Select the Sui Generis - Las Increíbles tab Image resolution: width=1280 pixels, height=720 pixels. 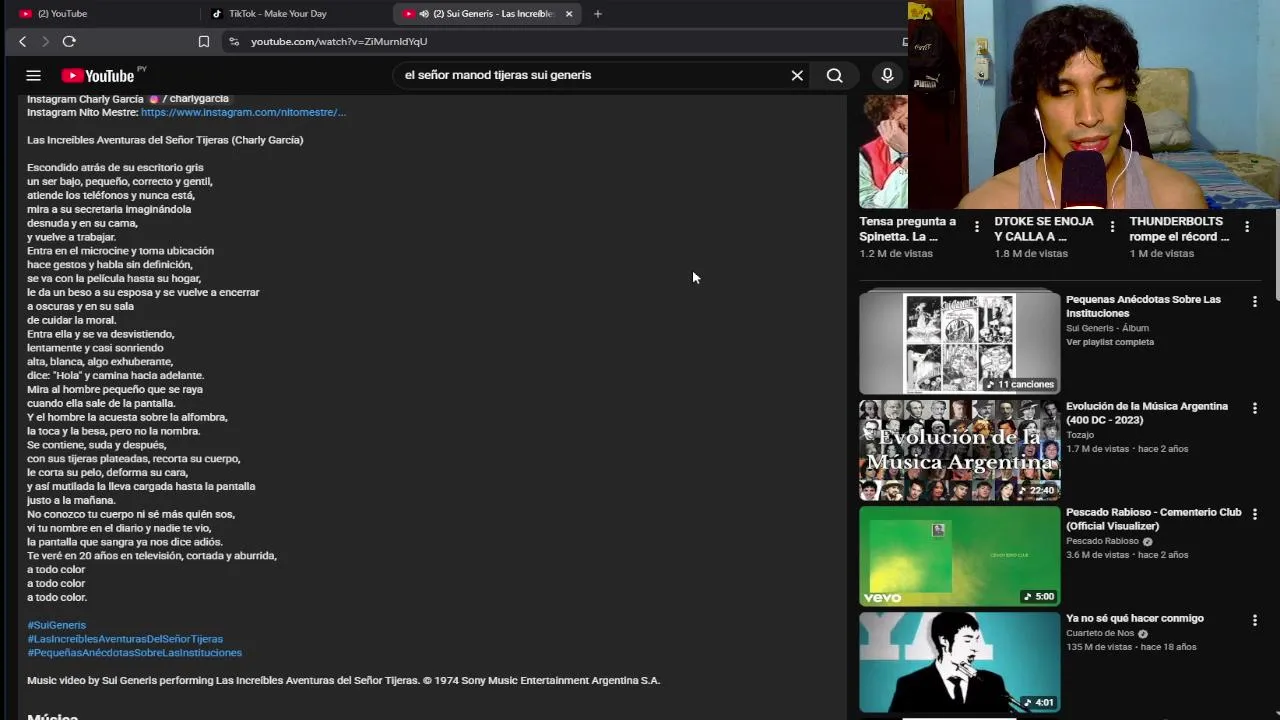coord(485,13)
